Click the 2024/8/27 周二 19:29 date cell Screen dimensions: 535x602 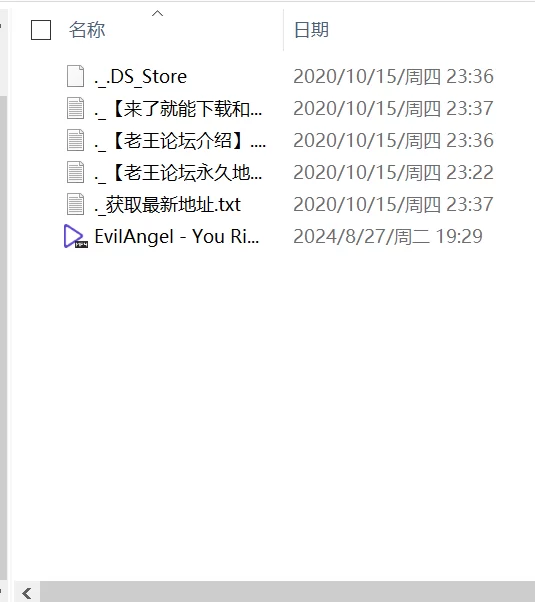click(x=388, y=236)
